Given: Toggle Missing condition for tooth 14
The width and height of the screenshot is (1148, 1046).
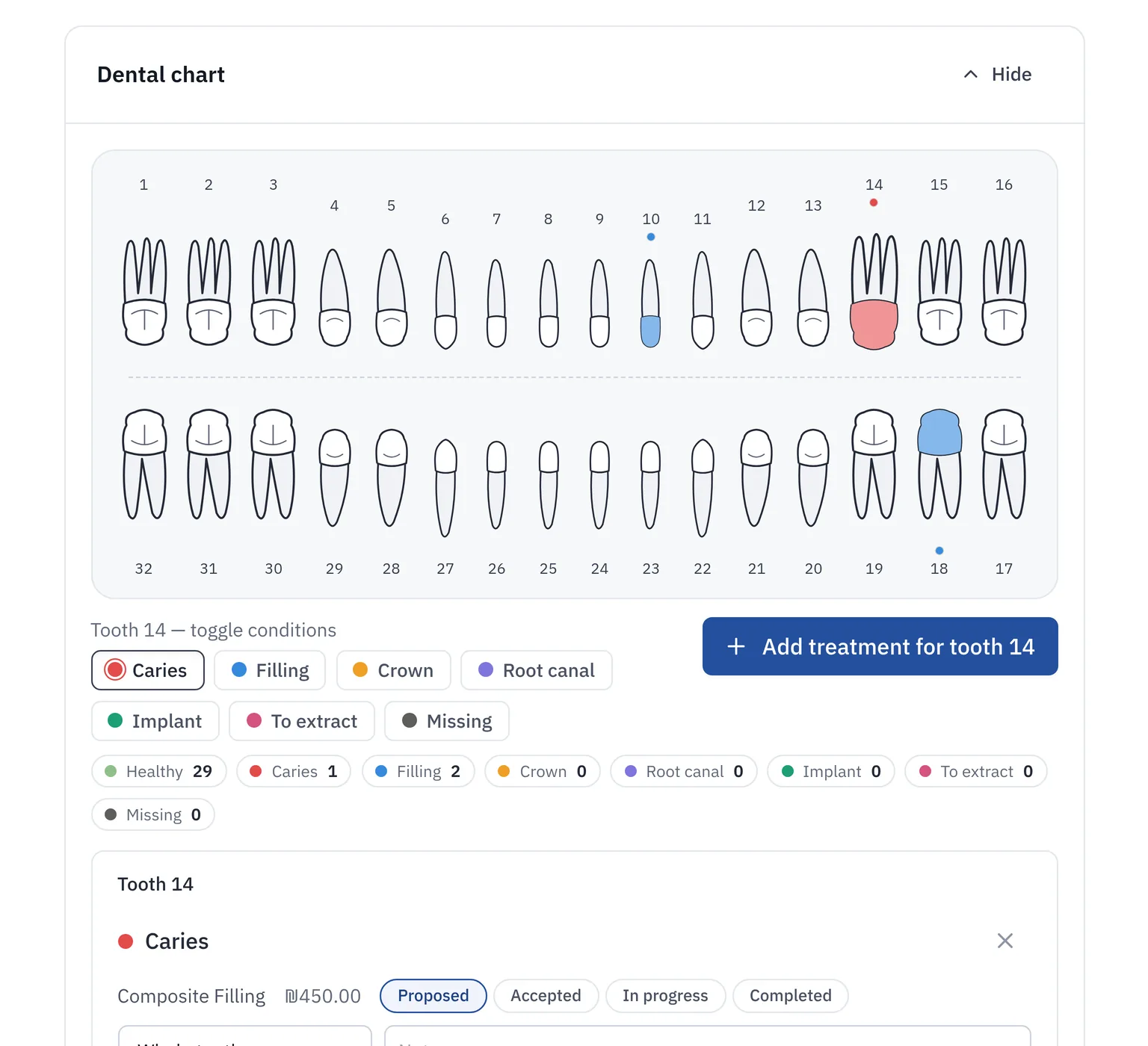Looking at the screenshot, I should (x=447, y=721).
